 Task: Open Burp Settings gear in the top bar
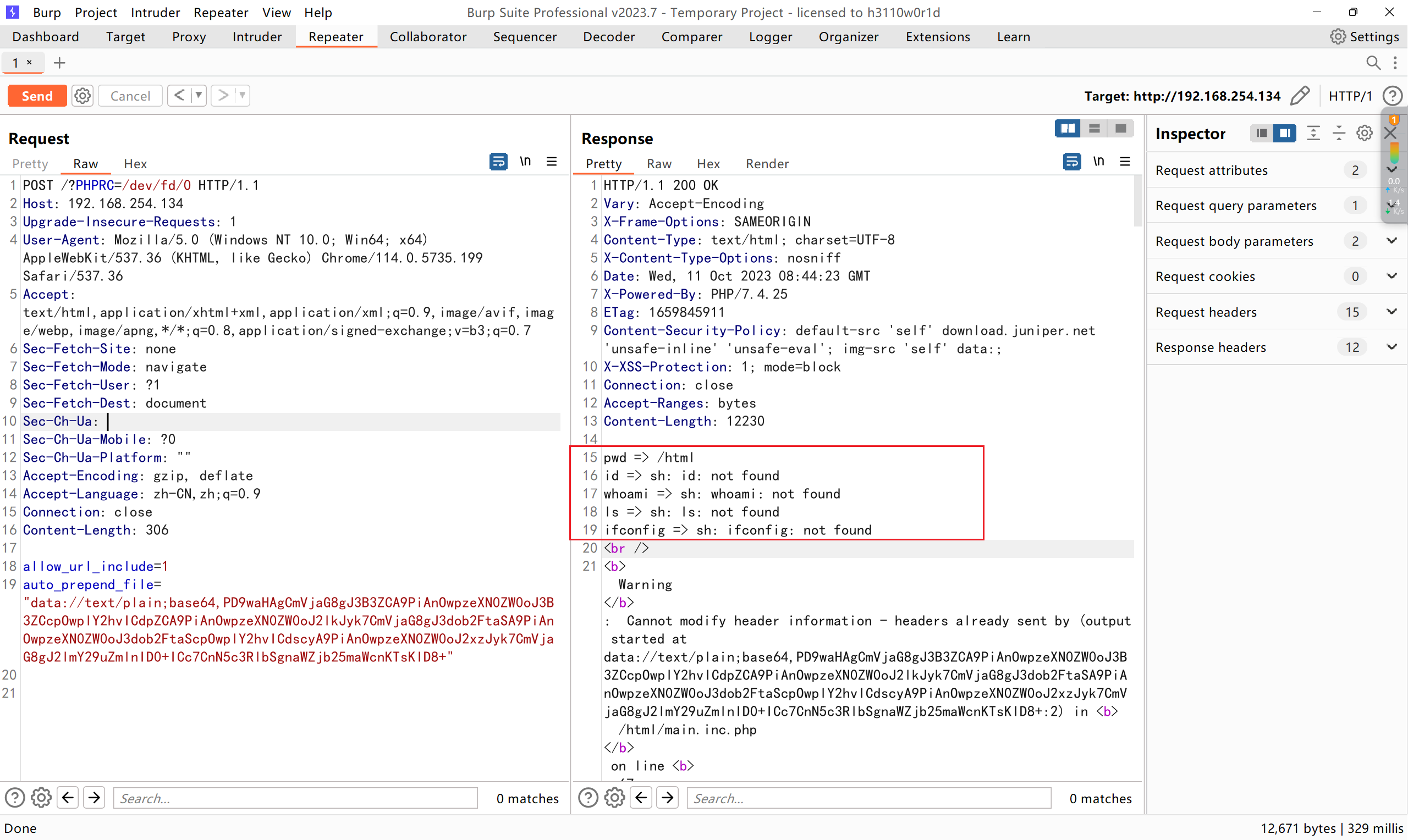point(1337,37)
